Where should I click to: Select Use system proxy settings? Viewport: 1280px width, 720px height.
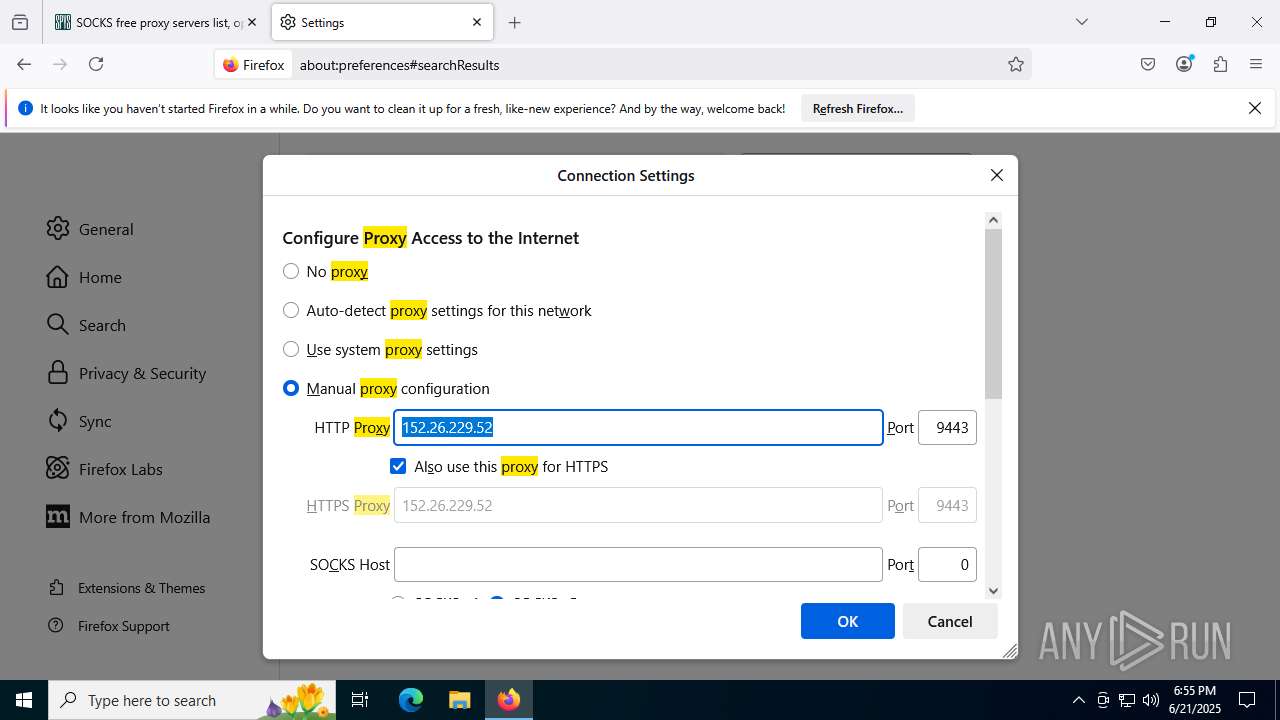291,349
